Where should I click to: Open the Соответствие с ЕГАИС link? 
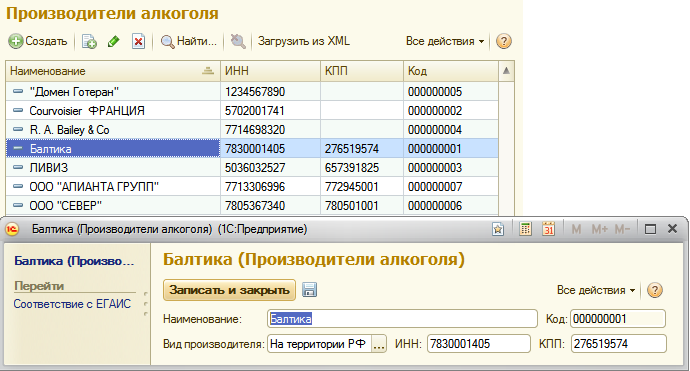pyautogui.click(x=72, y=304)
